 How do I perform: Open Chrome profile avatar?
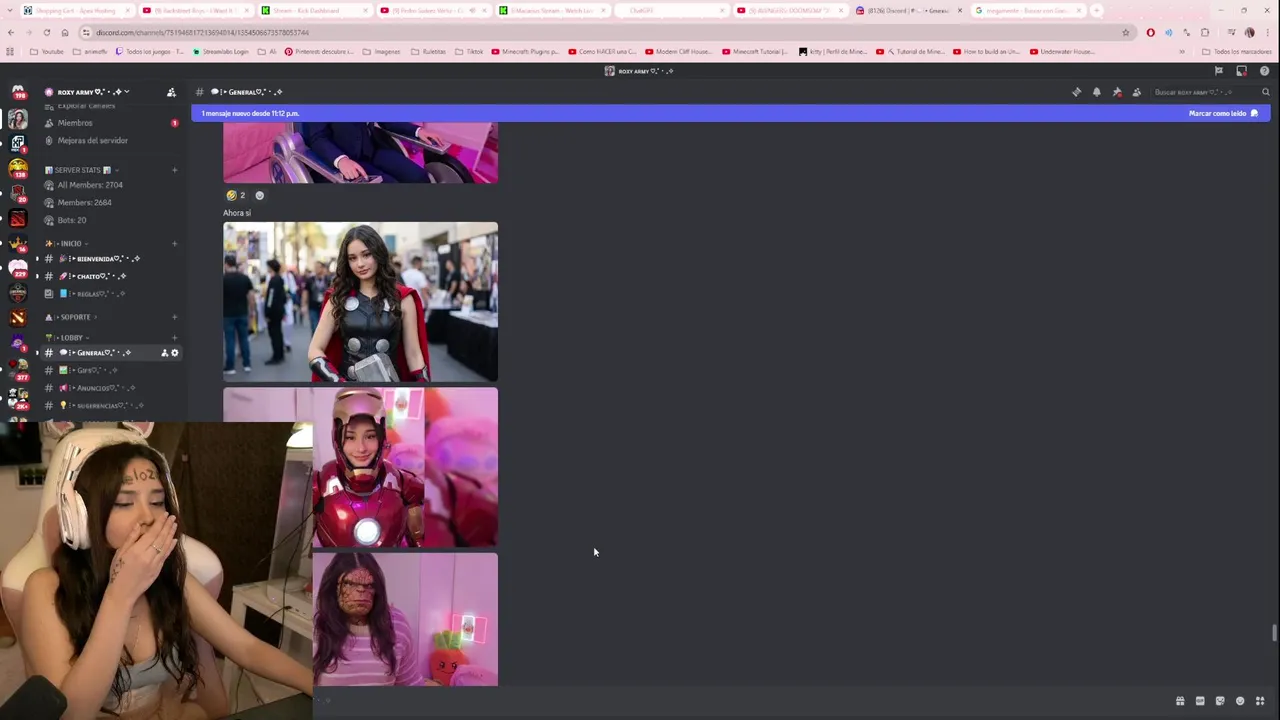pyautogui.click(x=1249, y=32)
